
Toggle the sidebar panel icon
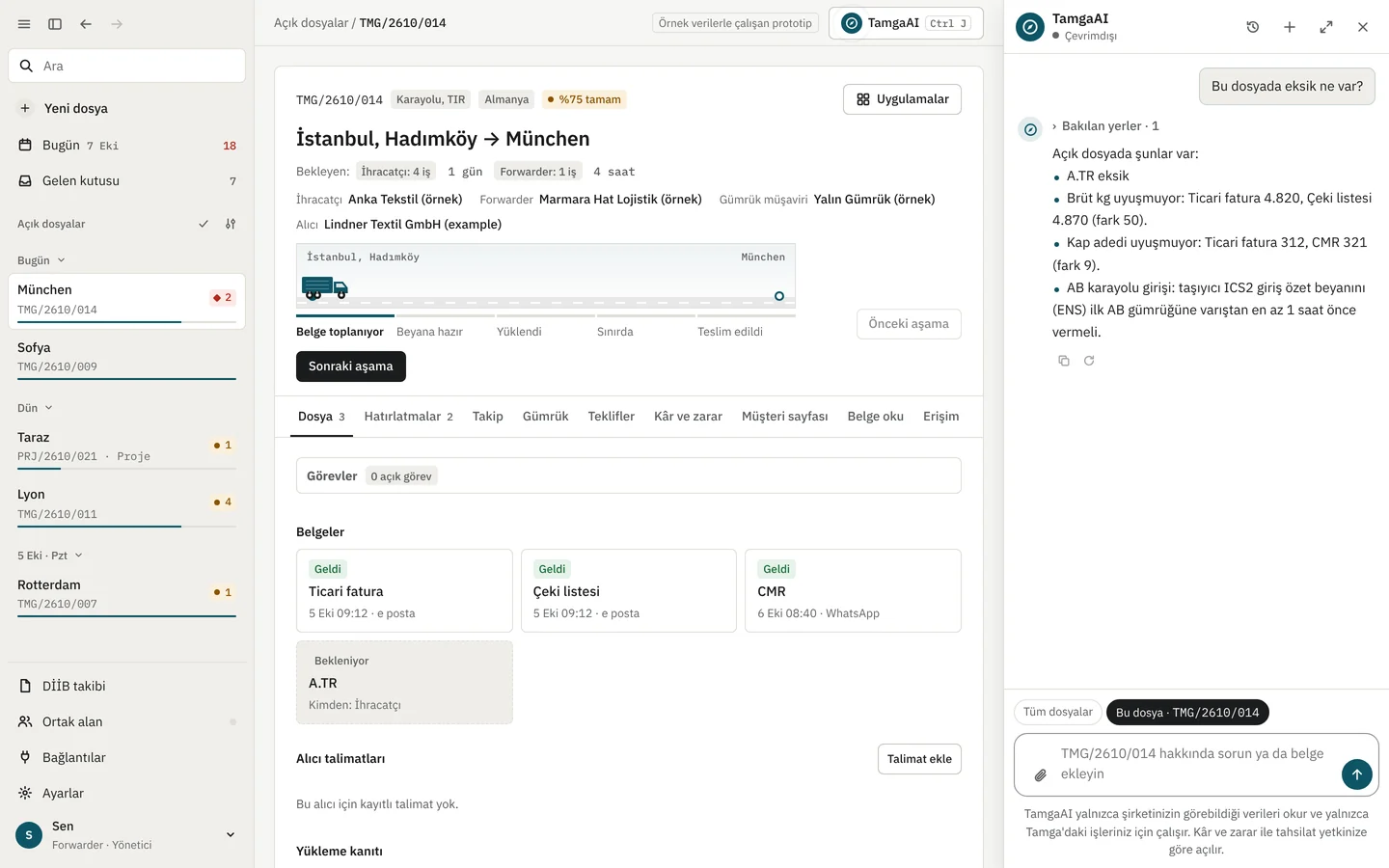click(55, 24)
